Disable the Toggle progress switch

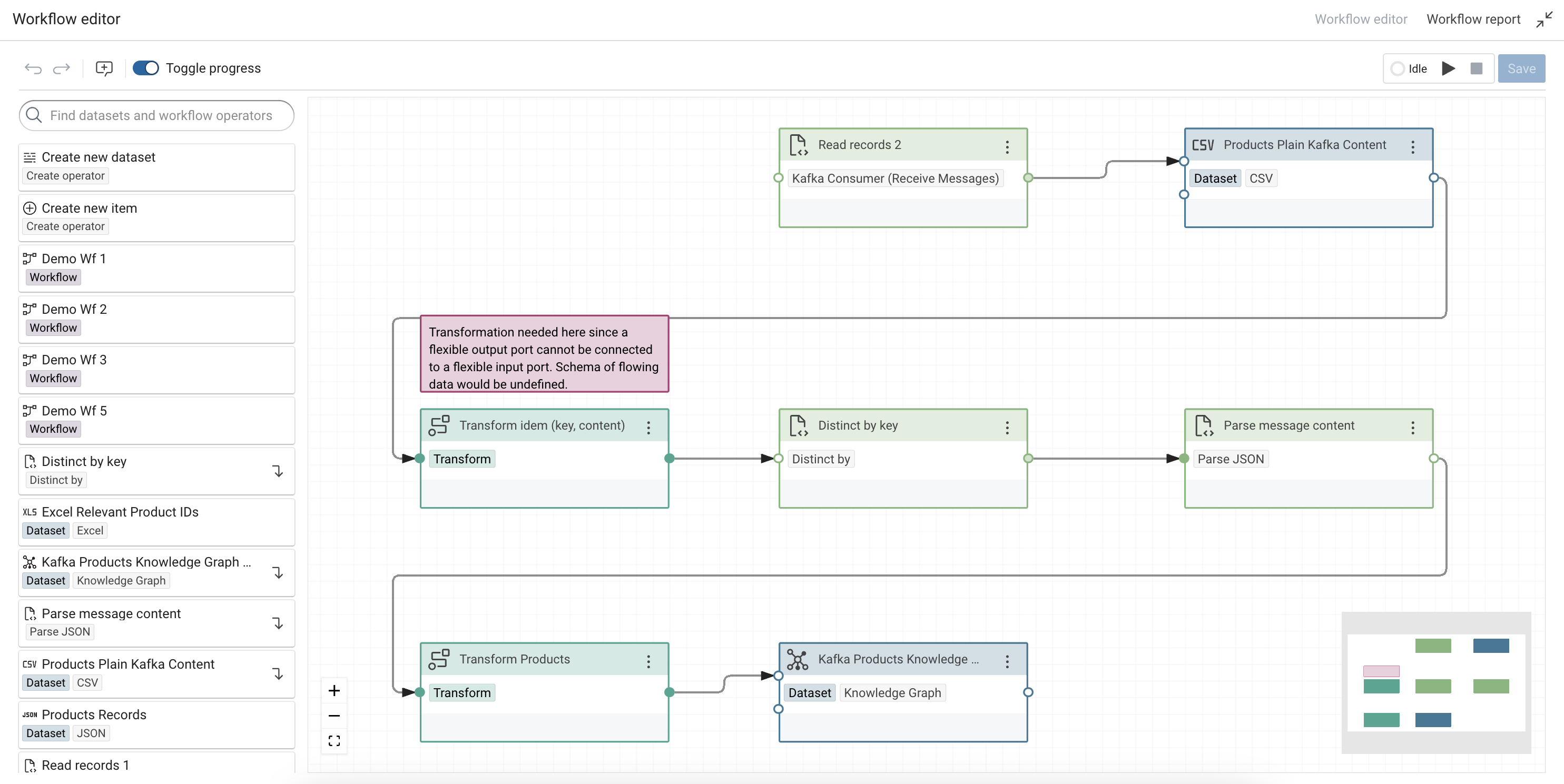coord(146,68)
